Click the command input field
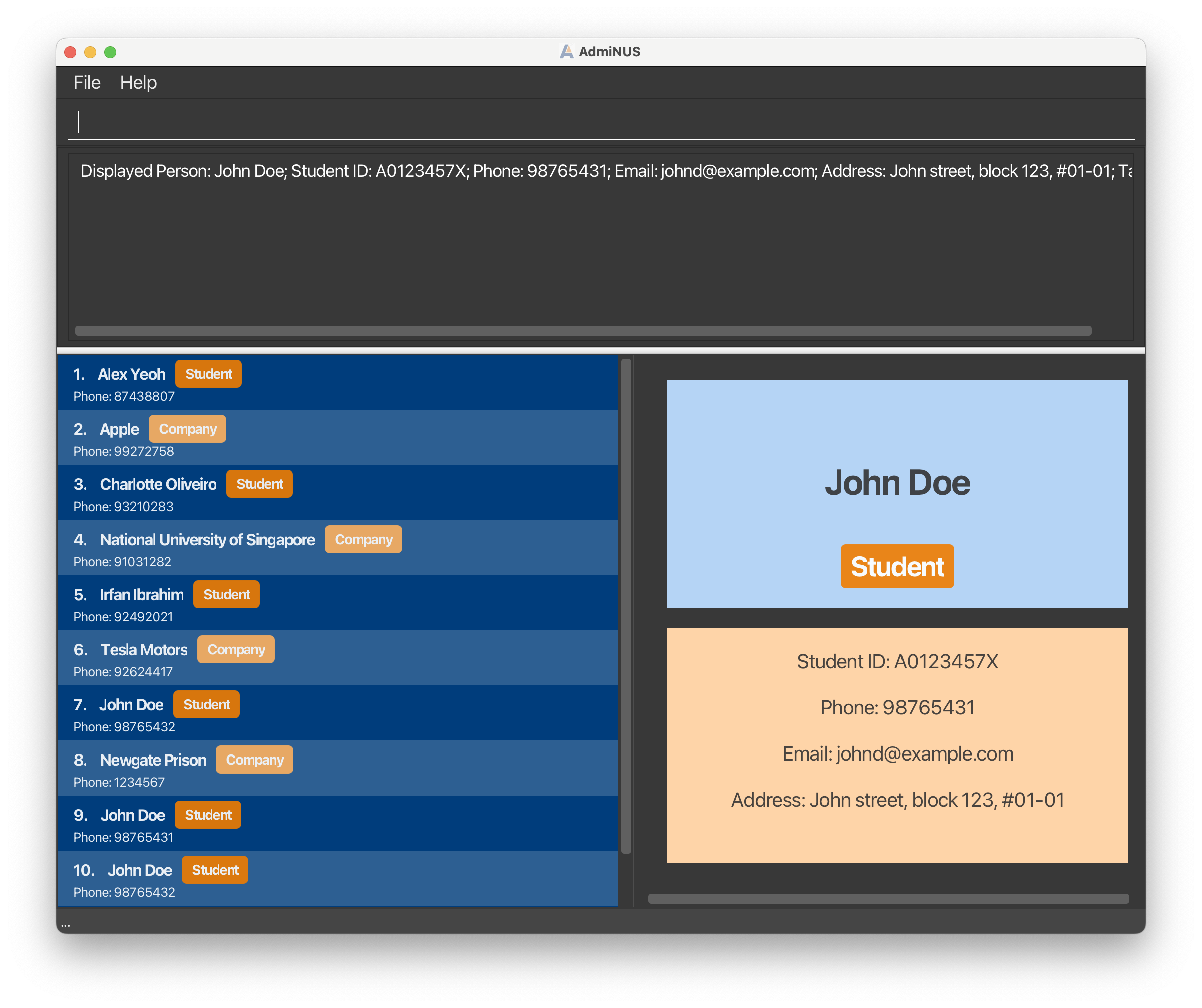Image resolution: width=1202 pixels, height=1008 pixels. coord(601,122)
